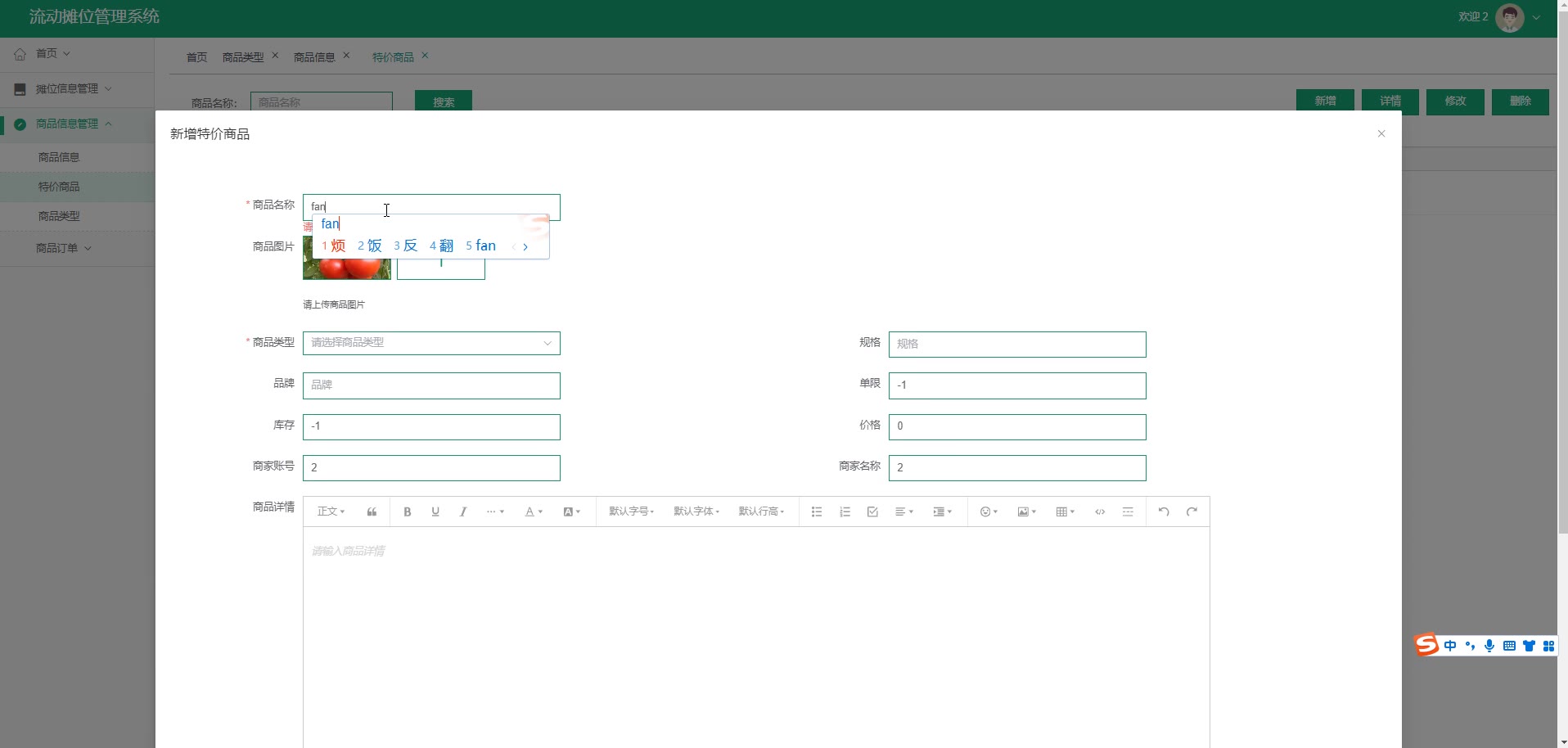
Task: Insert a todo checkbox list
Action: (872, 511)
